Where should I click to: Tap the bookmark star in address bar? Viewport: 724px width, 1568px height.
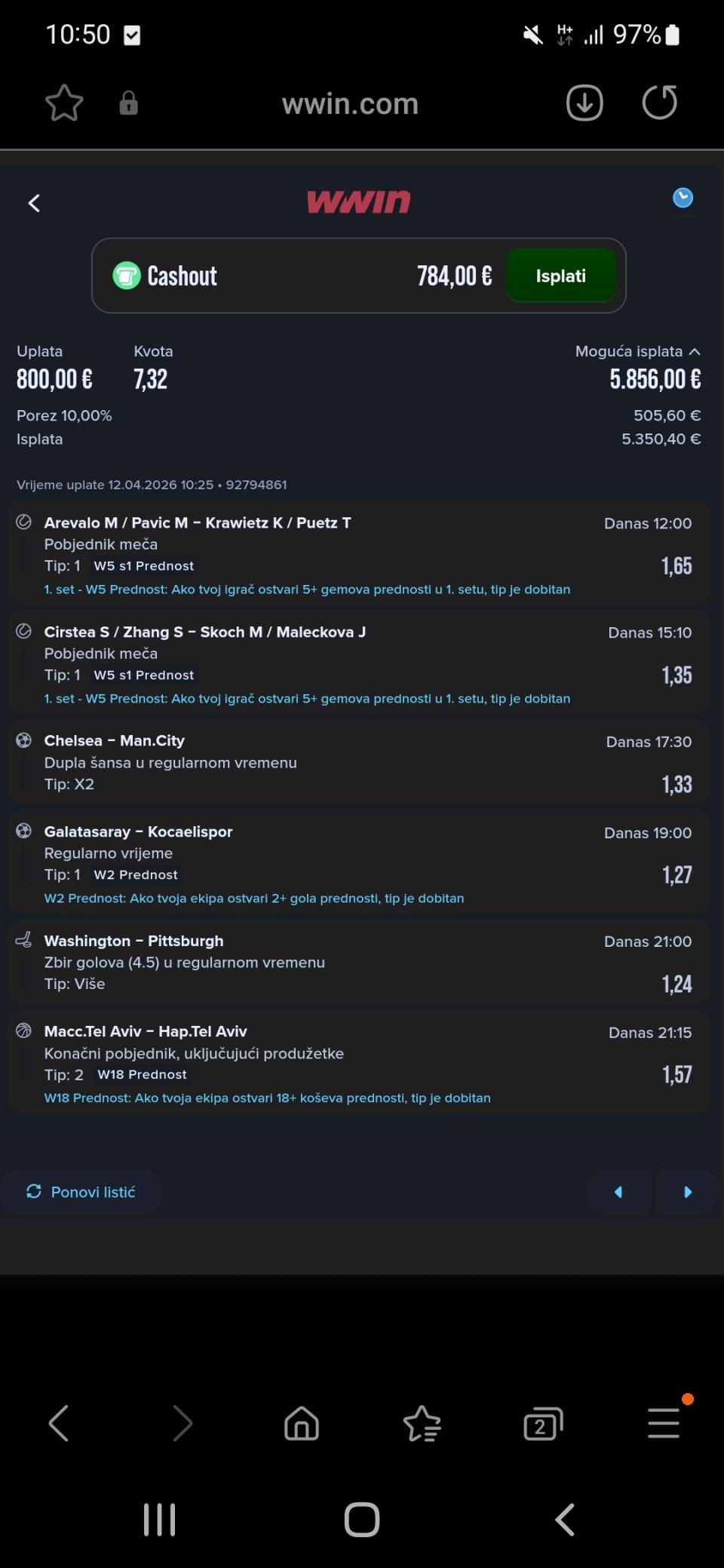tap(64, 103)
